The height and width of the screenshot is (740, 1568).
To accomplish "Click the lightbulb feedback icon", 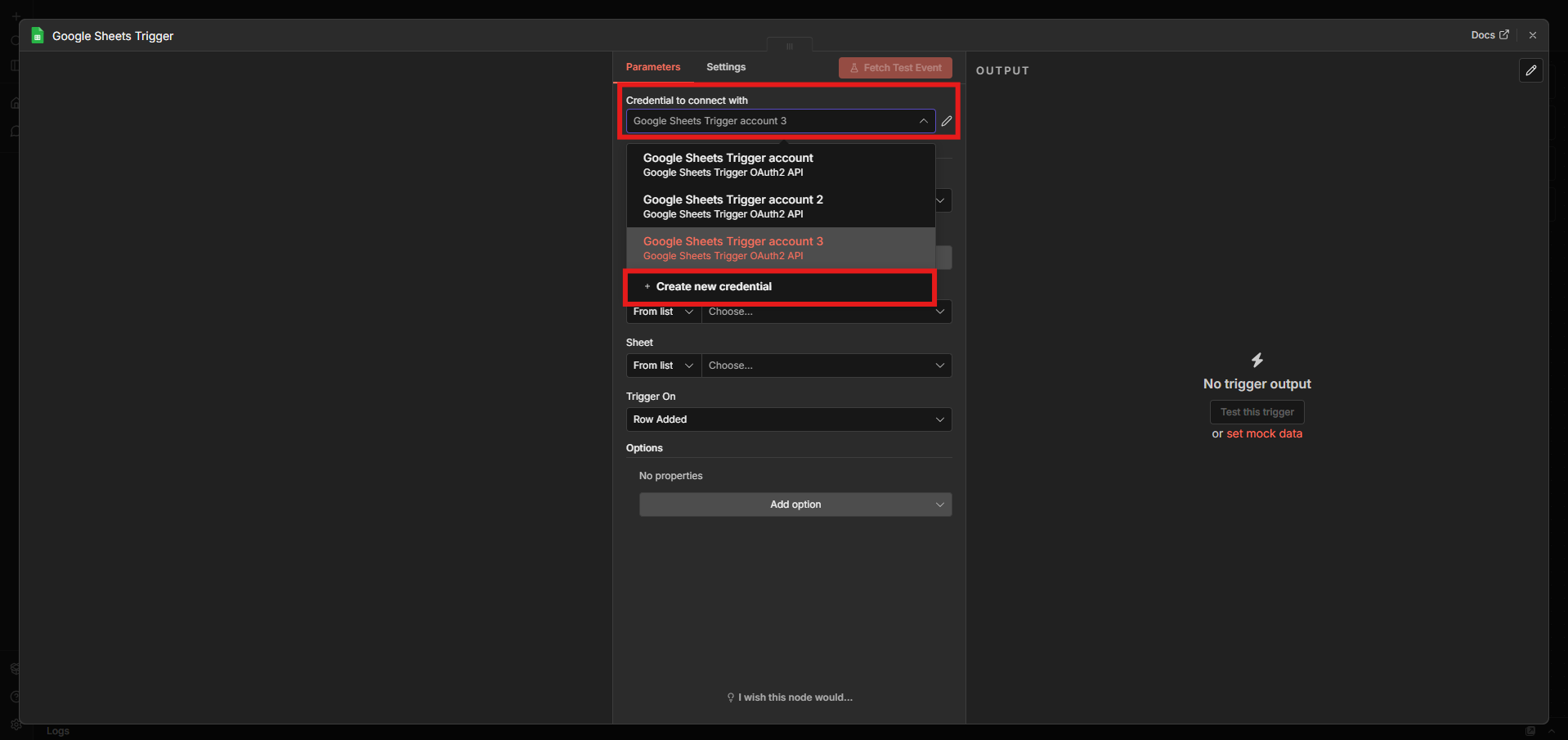I will pos(730,697).
